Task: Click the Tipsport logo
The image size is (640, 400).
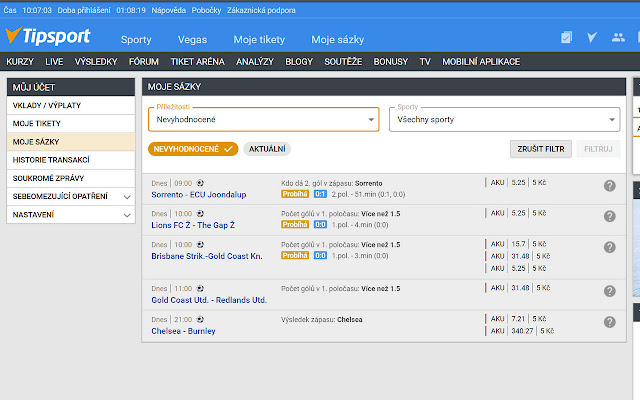Action: [x=48, y=36]
